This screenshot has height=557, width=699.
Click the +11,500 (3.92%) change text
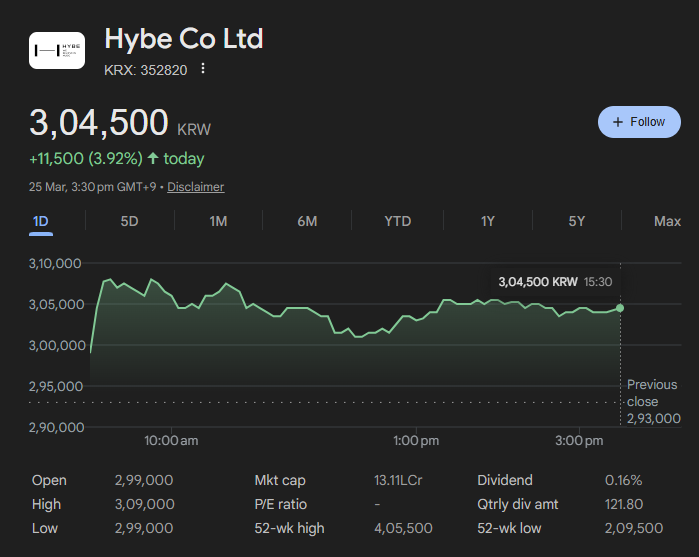pos(86,159)
